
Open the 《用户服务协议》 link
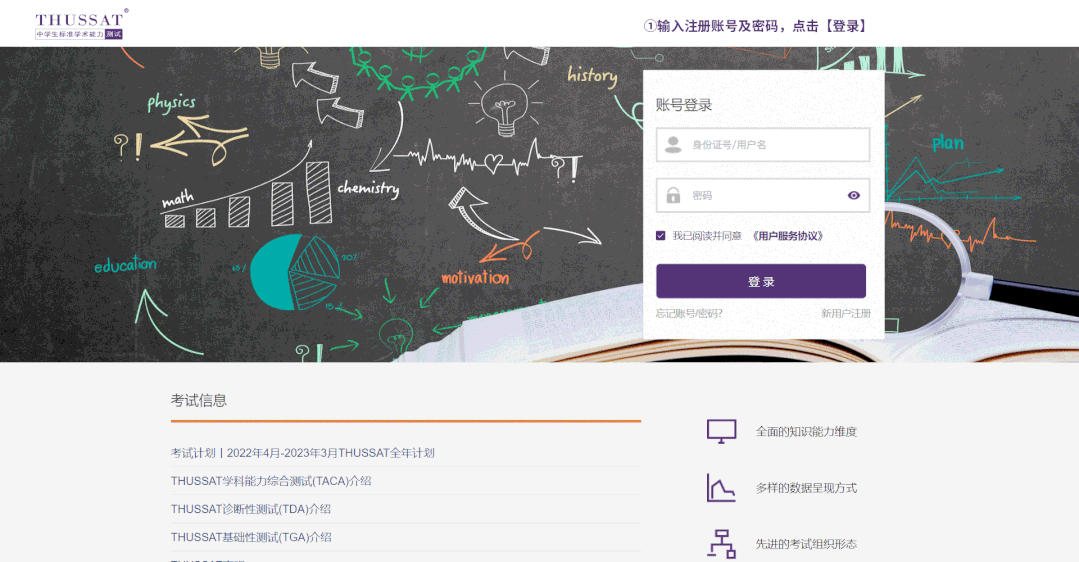(787, 236)
